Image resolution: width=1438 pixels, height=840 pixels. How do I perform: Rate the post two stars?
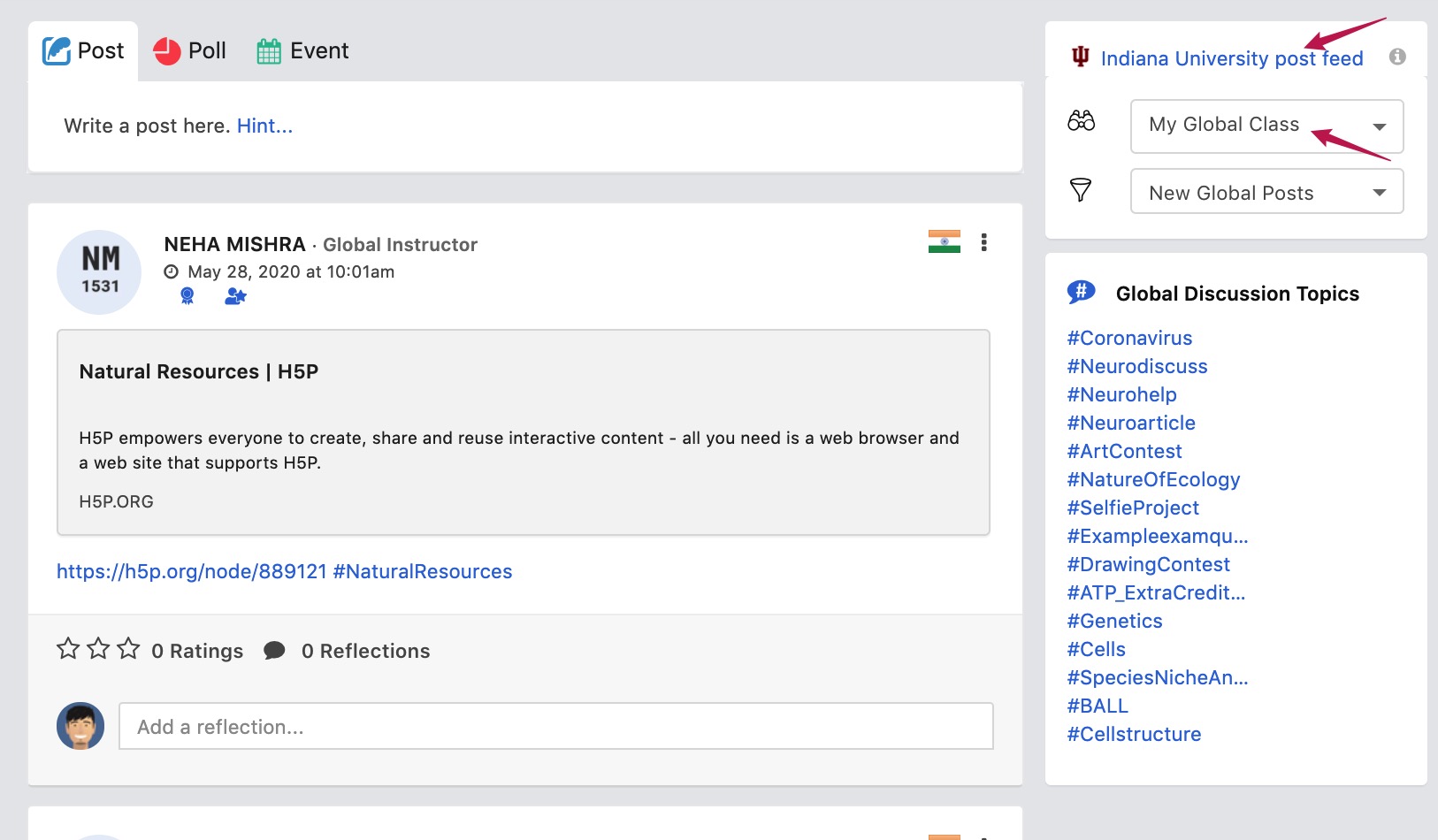(x=98, y=649)
